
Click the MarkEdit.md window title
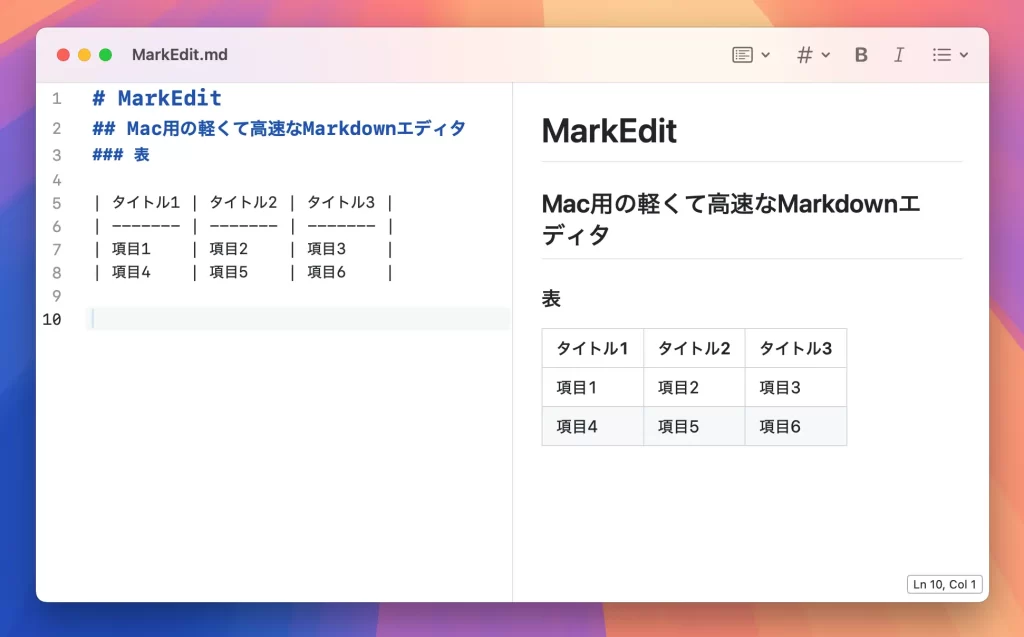pyautogui.click(x=180, y=54)
